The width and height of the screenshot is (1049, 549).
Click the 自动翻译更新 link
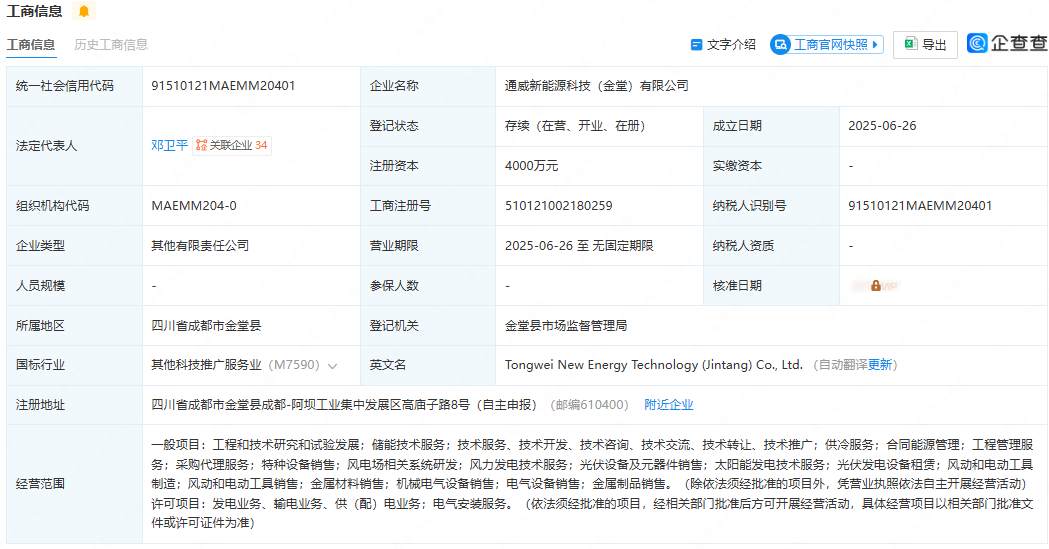[855, 365]
